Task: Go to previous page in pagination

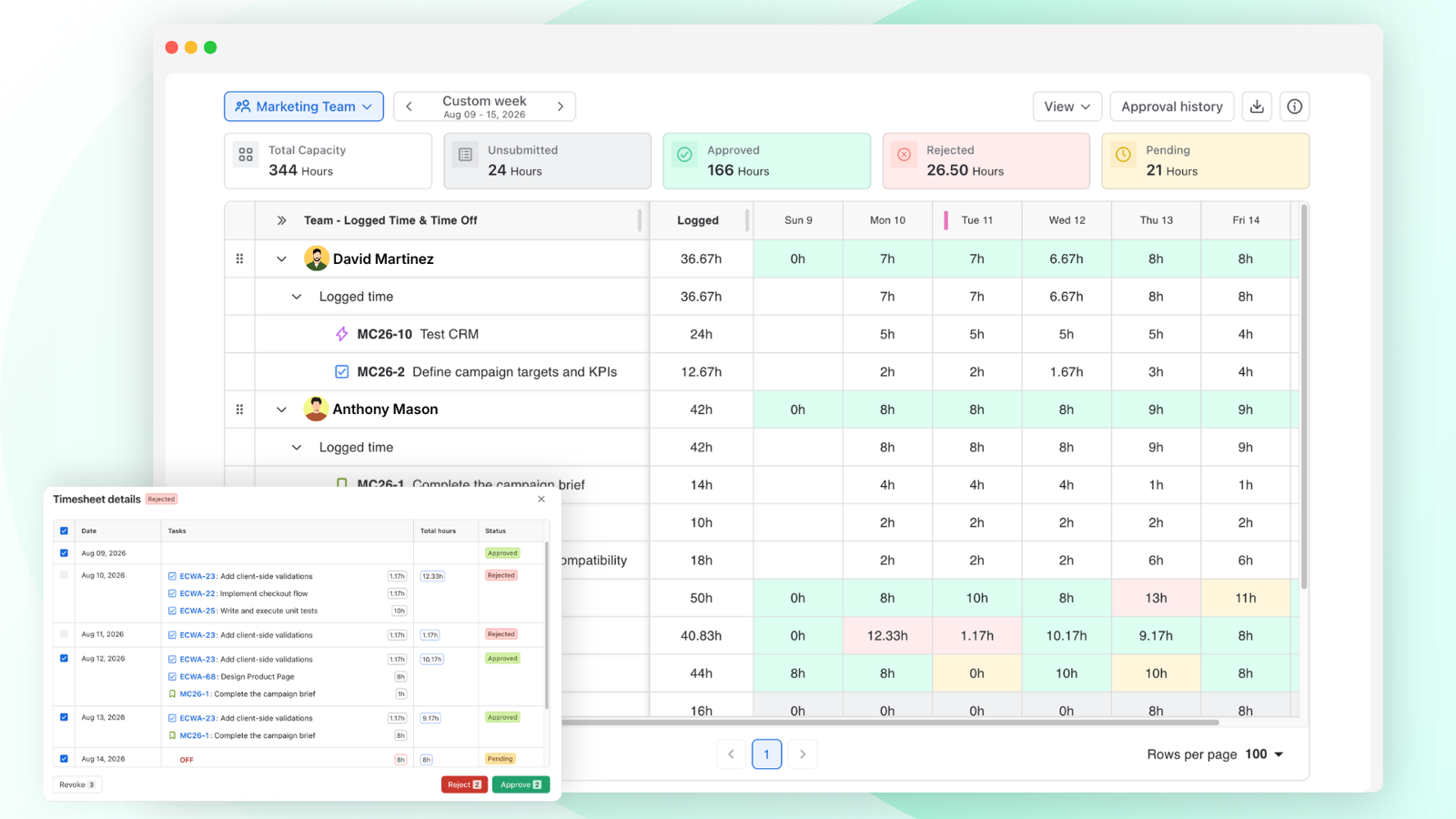Action: [x=731, y=753]
